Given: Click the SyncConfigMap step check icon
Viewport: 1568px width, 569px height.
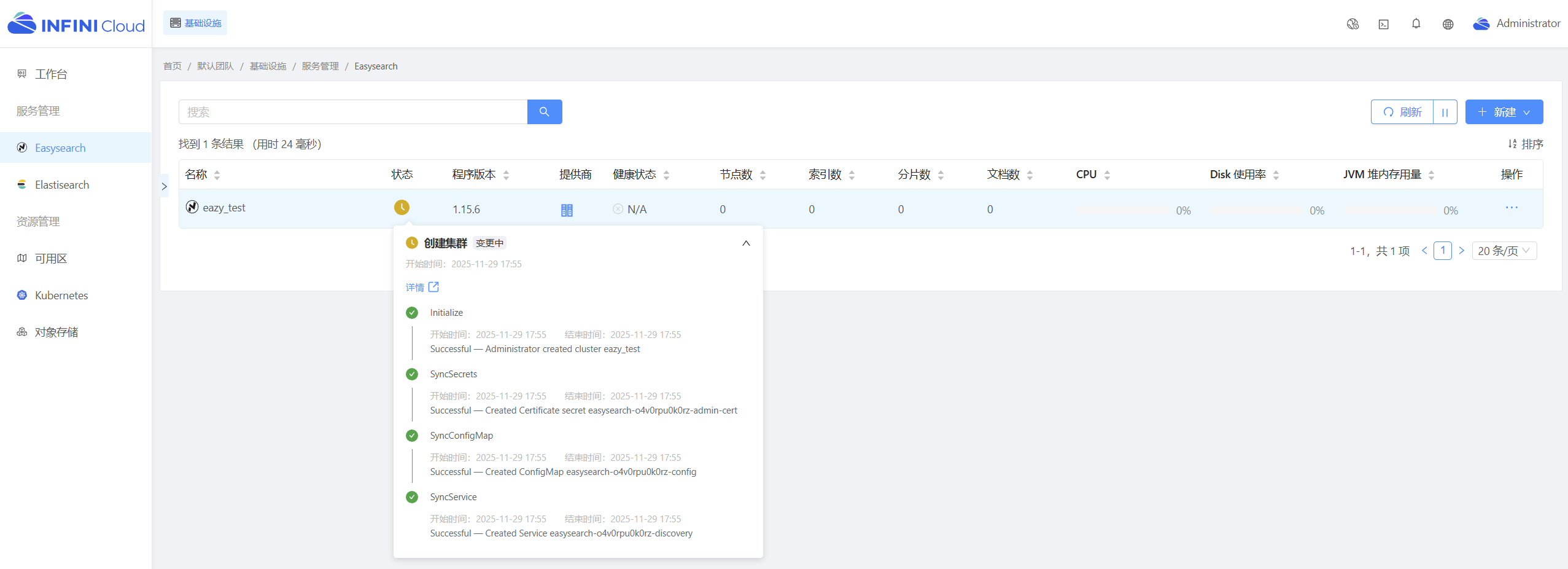Looking at the screenshot, I should (x=412, y=436).
